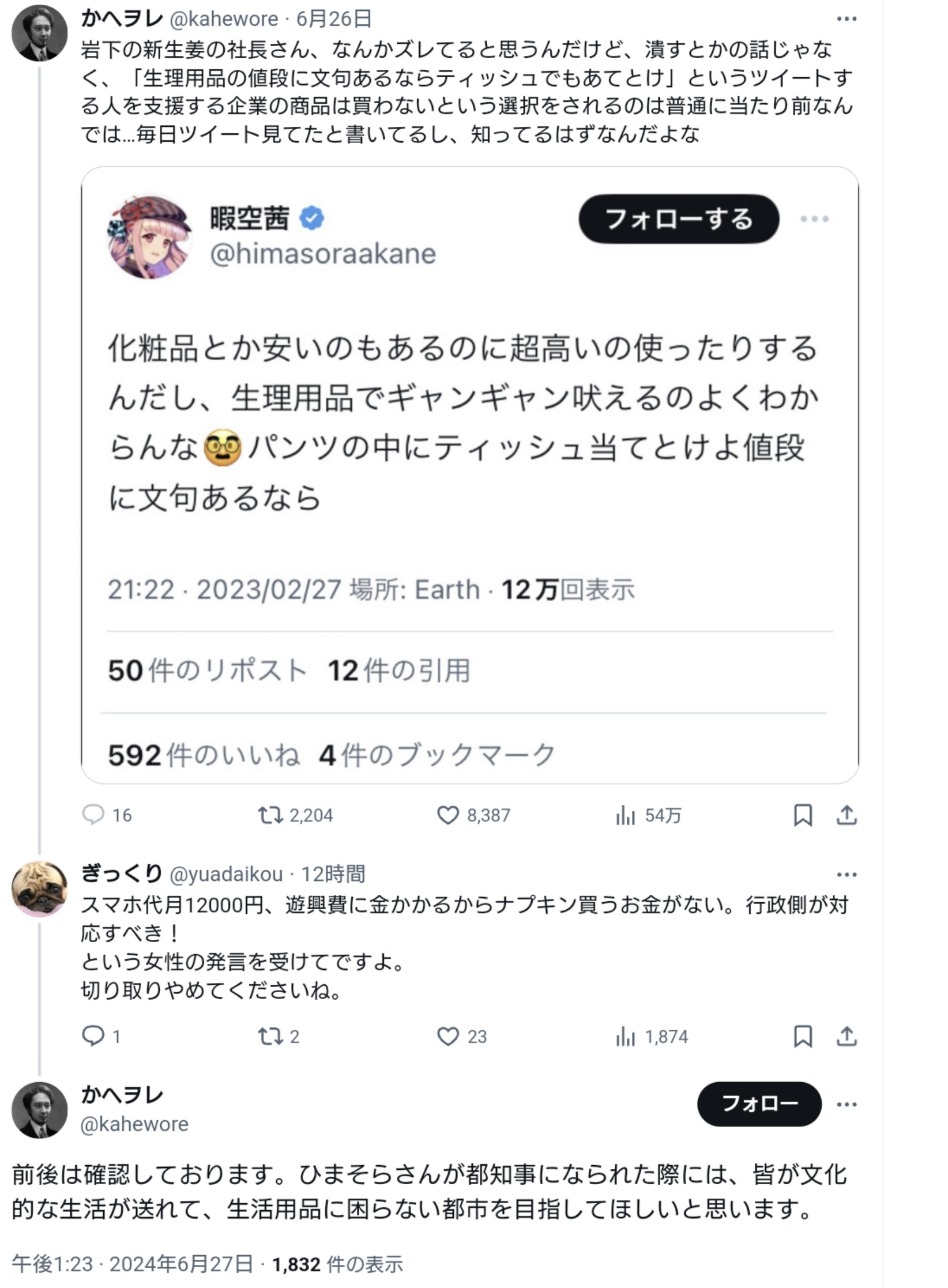
Task: Share the first kahewore tweet
Action: tap(846, 815)
